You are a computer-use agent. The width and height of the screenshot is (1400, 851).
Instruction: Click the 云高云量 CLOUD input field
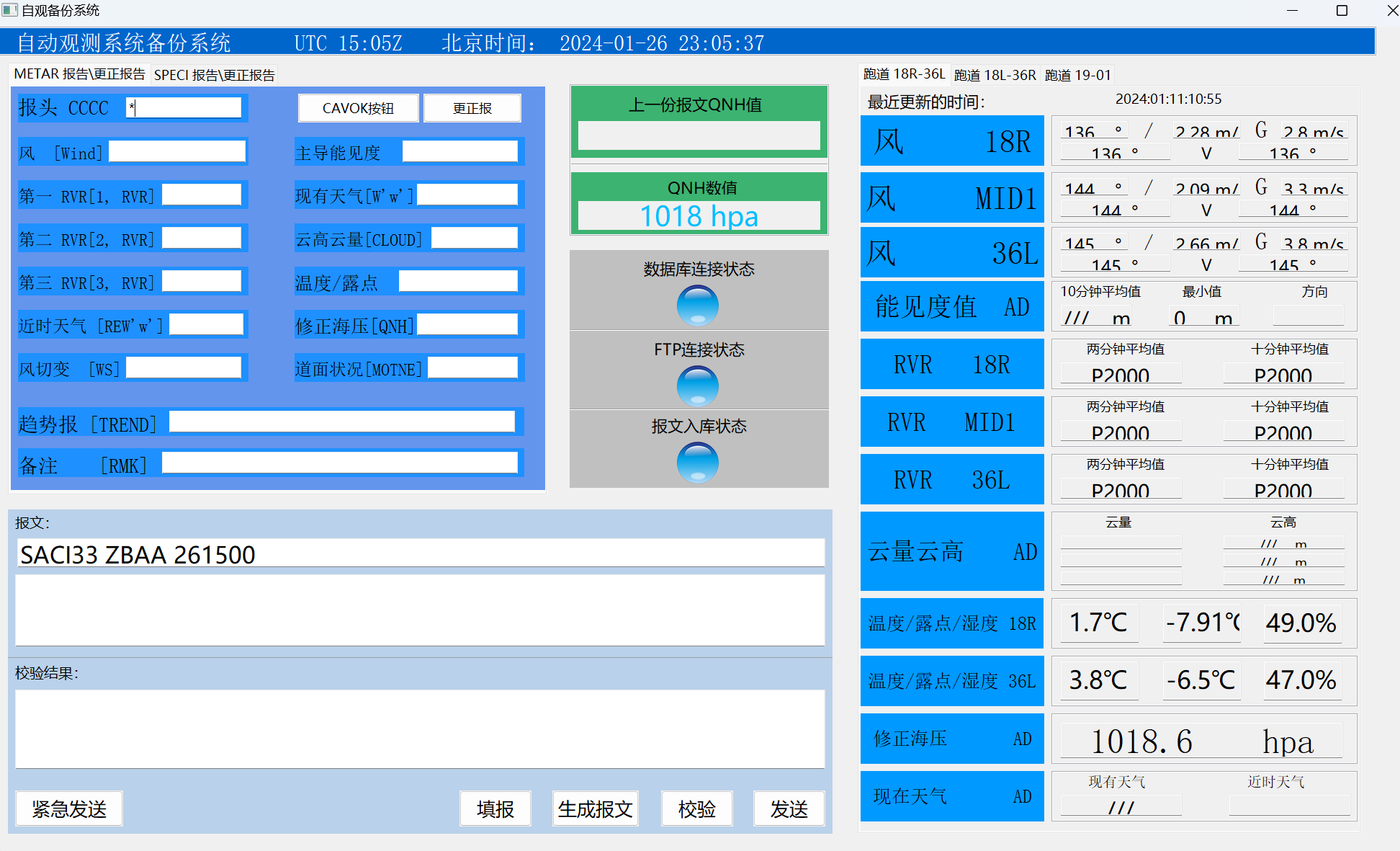pyautogui.click(x=475, y=238)
